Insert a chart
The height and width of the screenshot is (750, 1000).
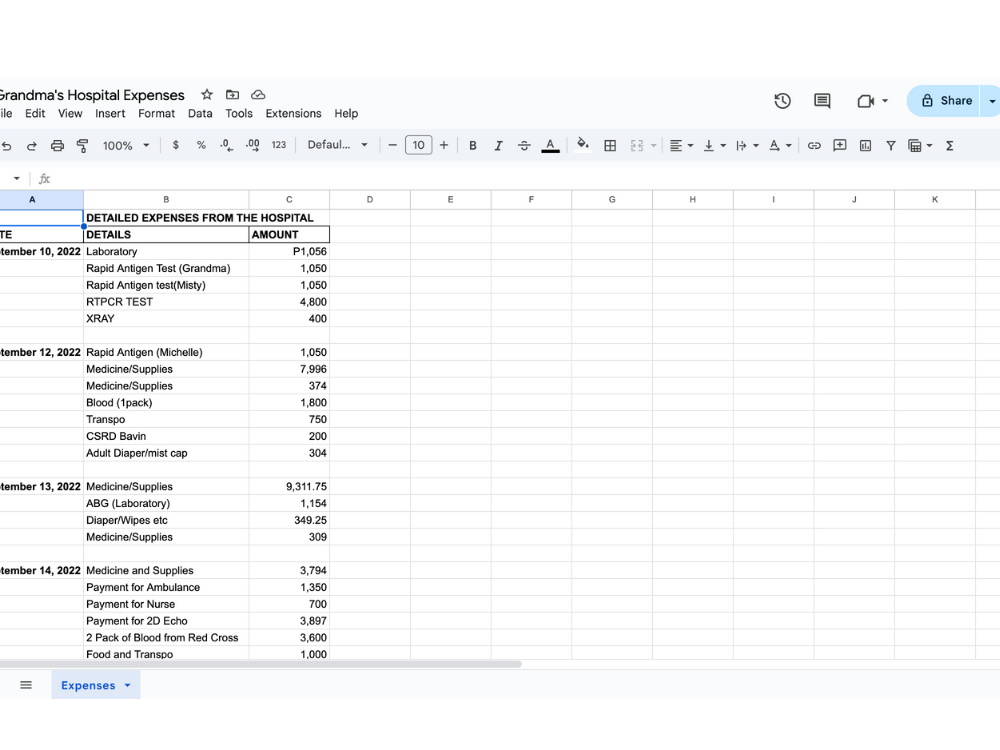[865, 145]
